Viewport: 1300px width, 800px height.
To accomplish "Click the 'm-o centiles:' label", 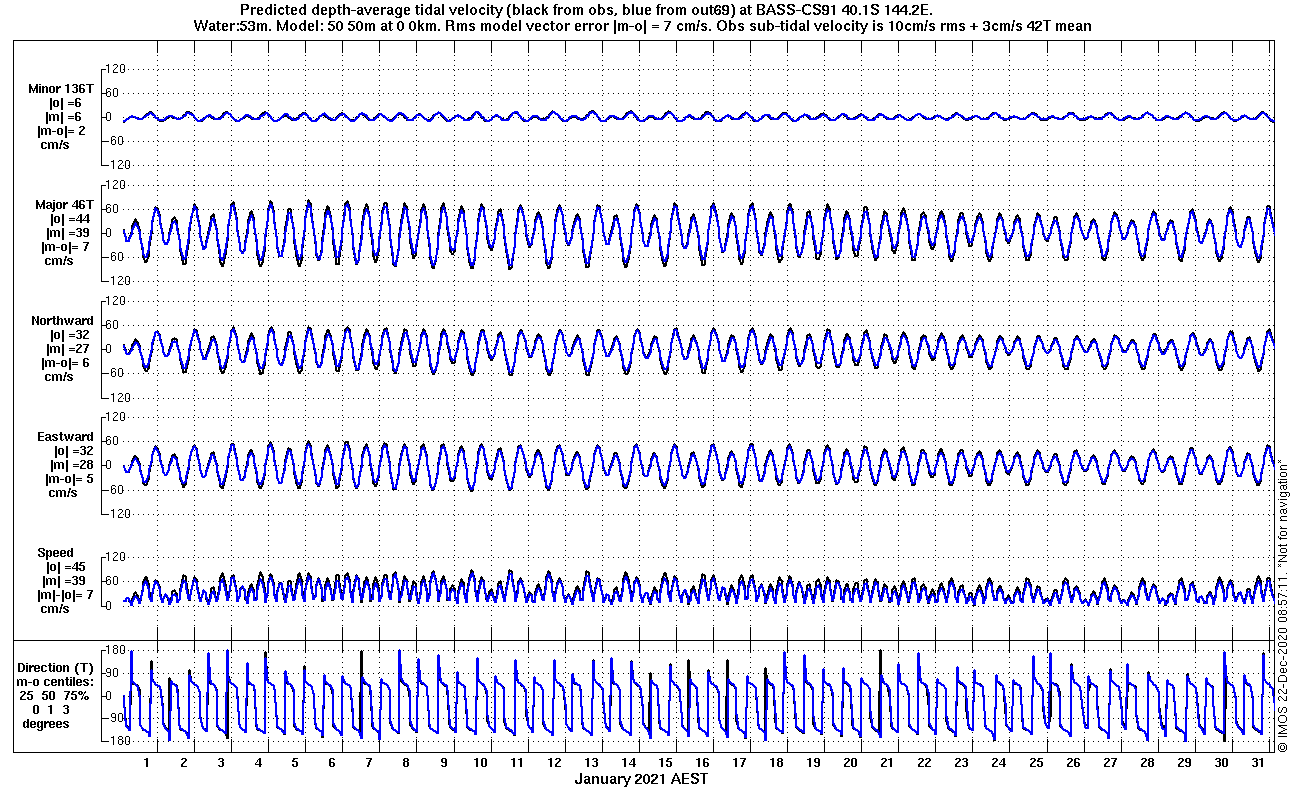I will (57, 681).
